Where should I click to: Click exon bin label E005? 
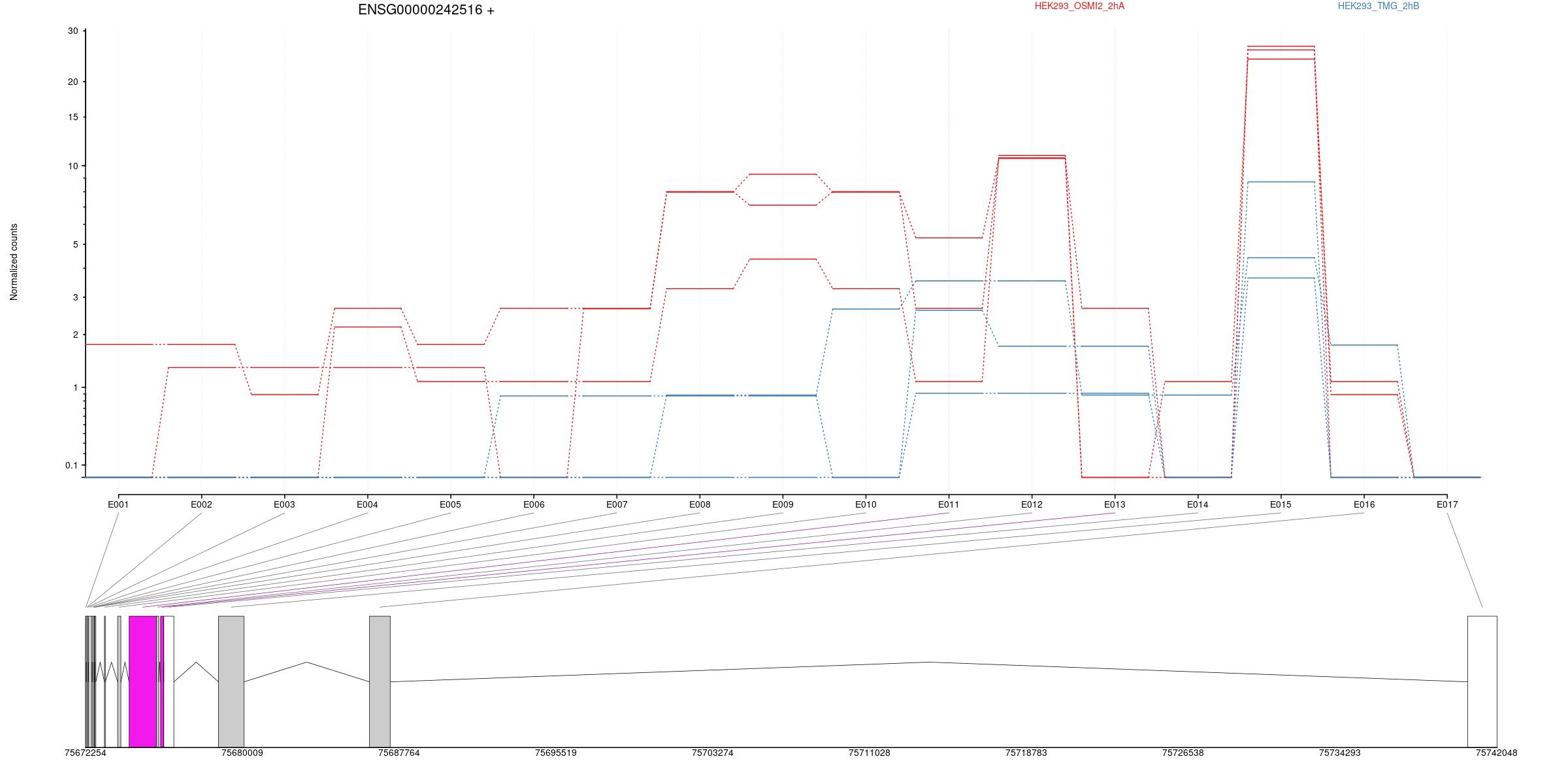pos(450,504)
